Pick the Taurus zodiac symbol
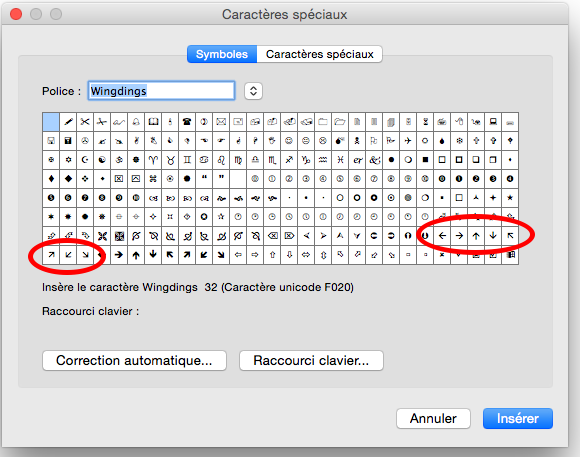 170,160
